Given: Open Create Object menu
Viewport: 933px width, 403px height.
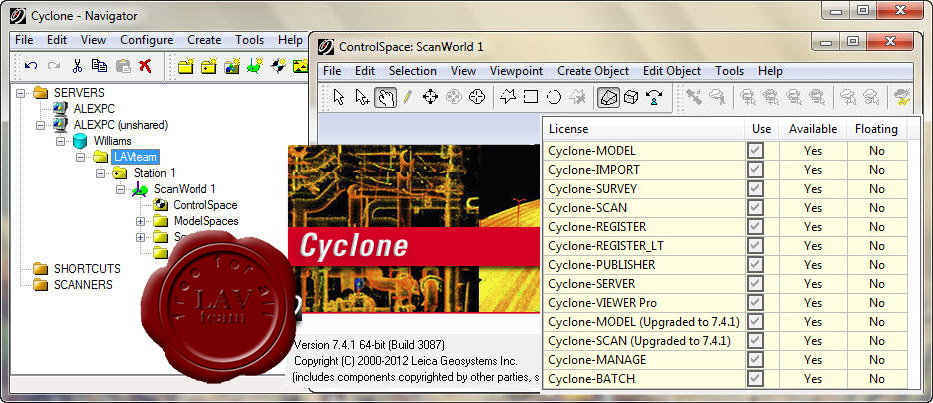Looking at the screenshot, I should pyautogui.click(x=593, y=71).
